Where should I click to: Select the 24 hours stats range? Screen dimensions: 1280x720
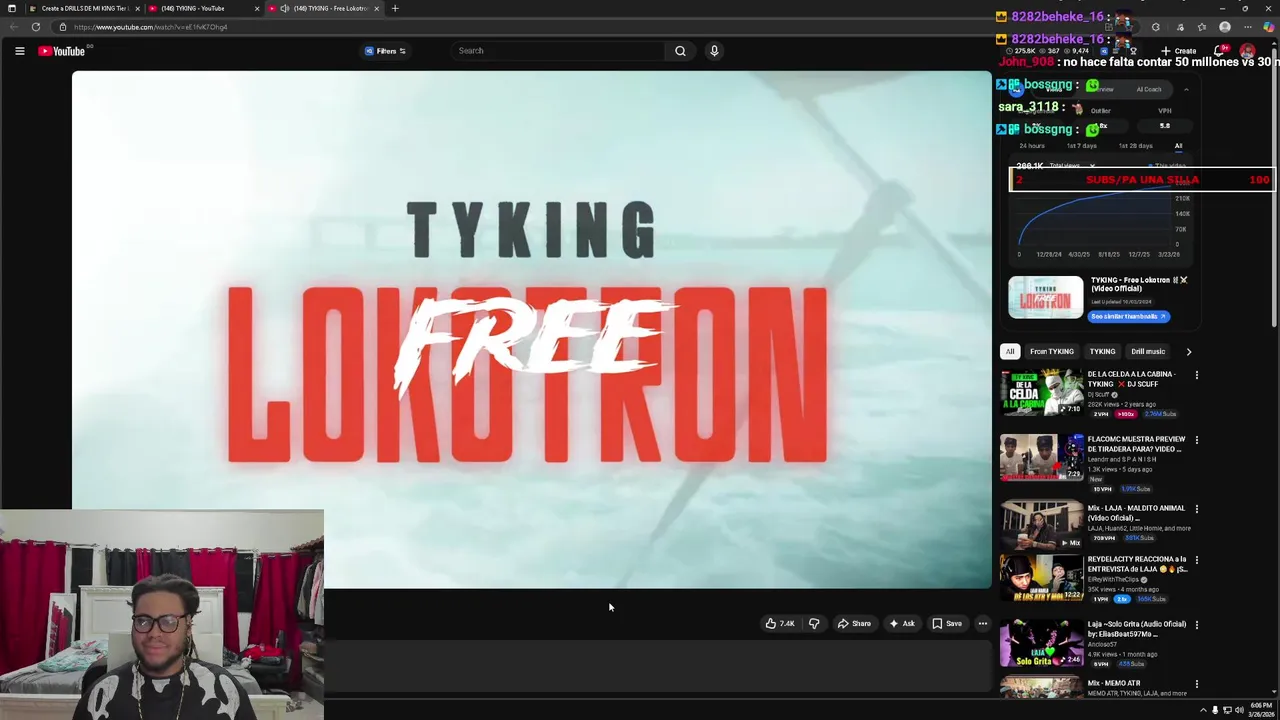pos(1031,146)
